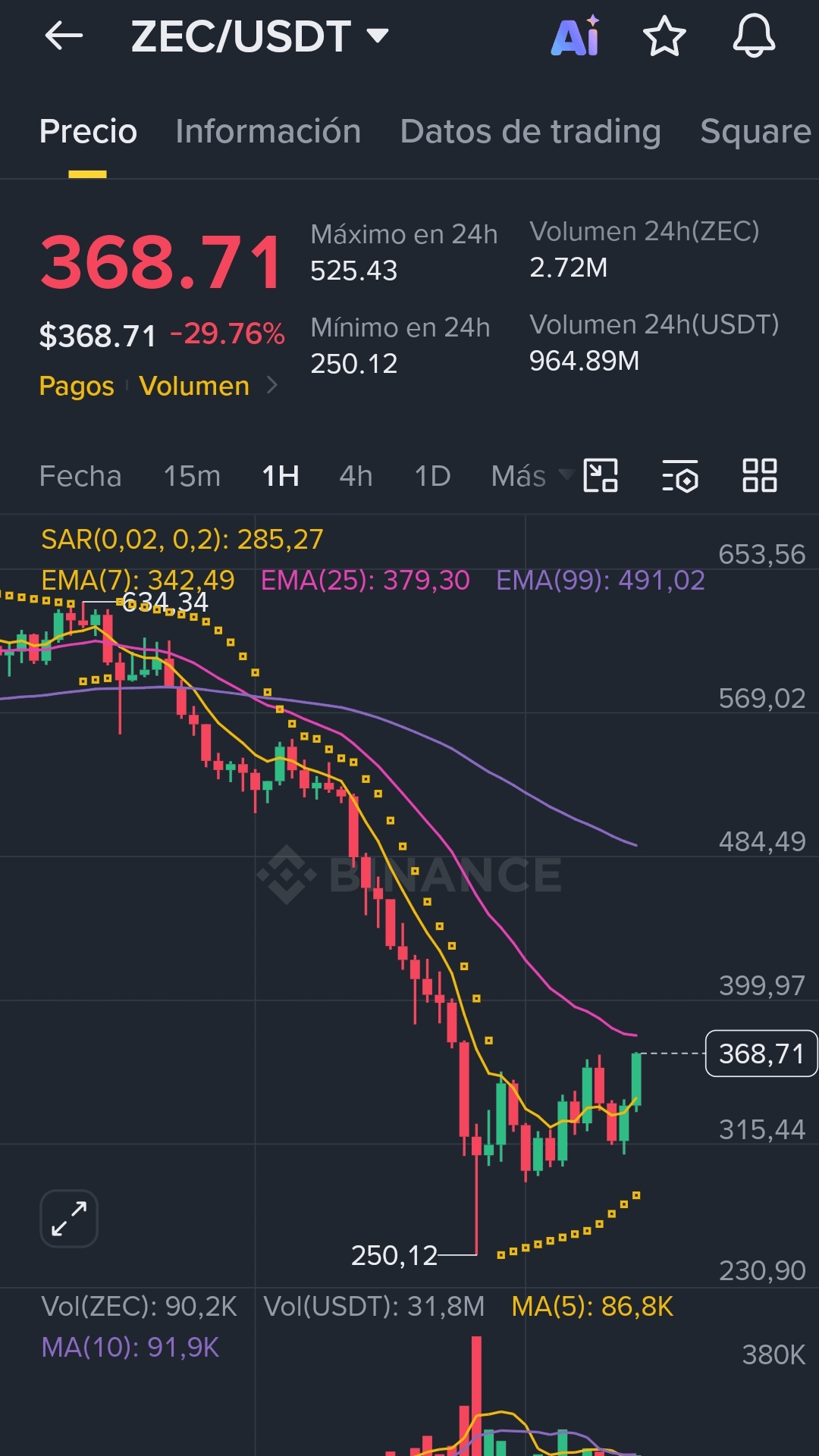Expand tags with the chevron after Volumen

(x=272, y=386)
